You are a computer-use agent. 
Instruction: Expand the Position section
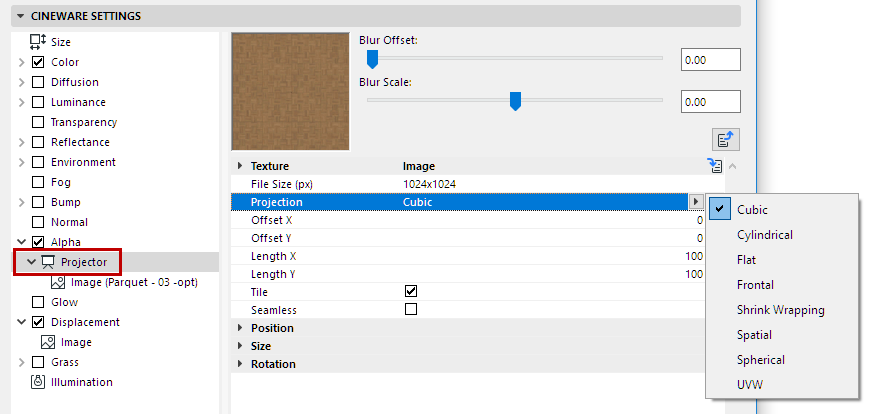[240, 328]
